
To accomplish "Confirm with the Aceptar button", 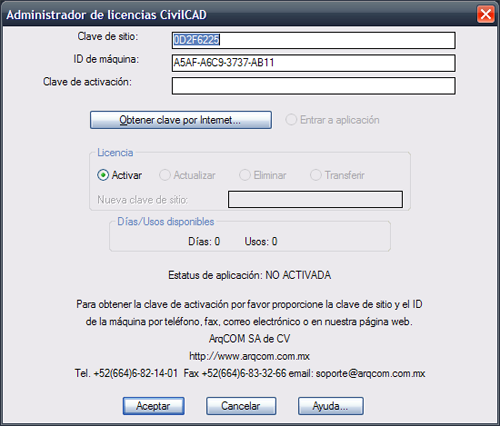I will click(153, 406).
